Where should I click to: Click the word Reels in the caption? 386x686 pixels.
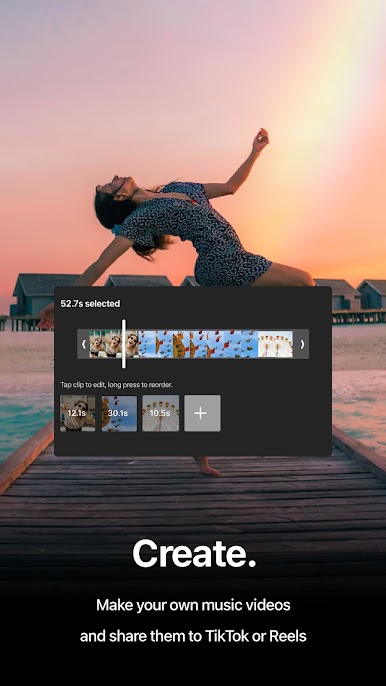[x=288, y=636]
